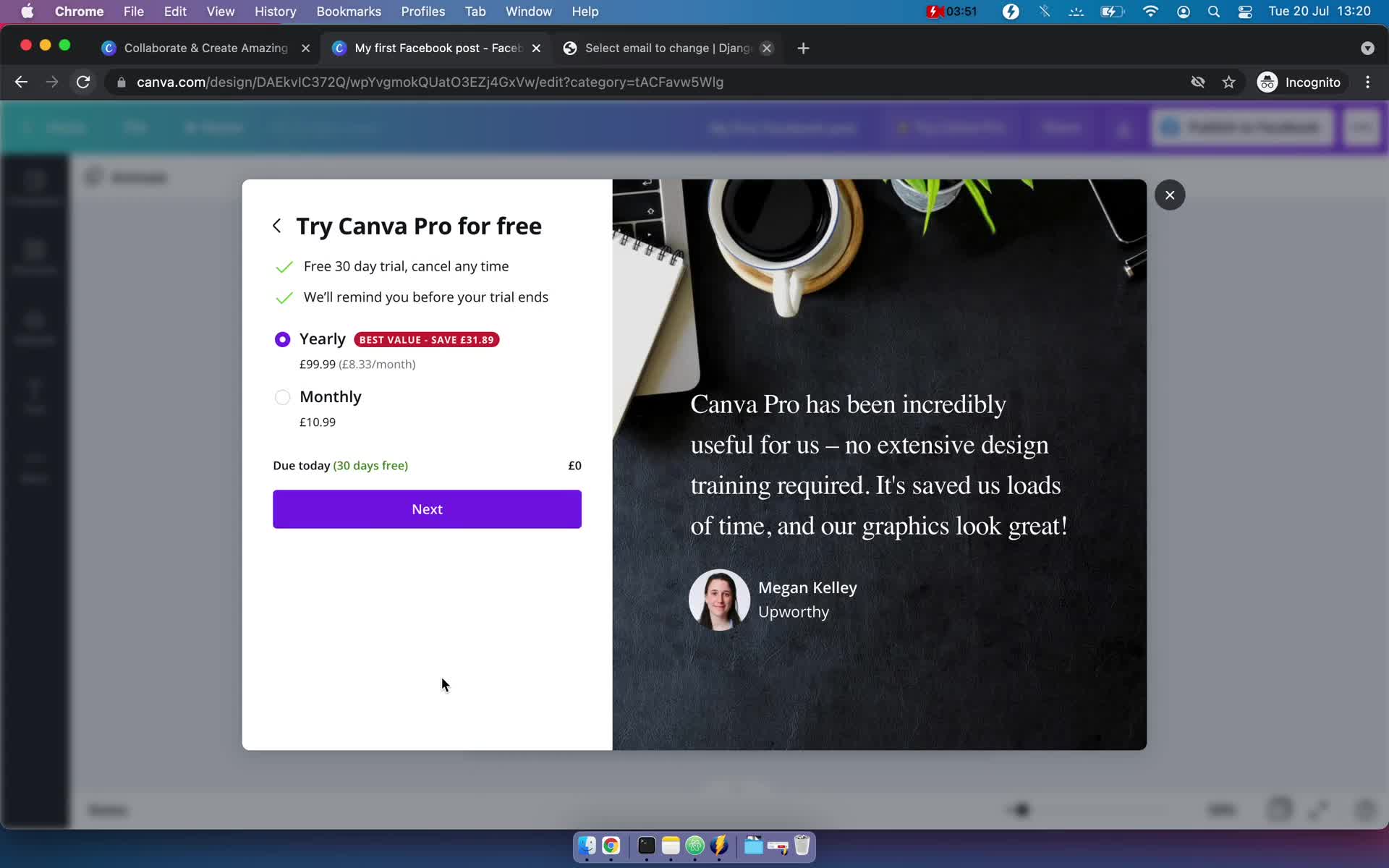The image size is (1389, 868).
Task: Open the tab search dropdown arrow
Action: 1367,48
